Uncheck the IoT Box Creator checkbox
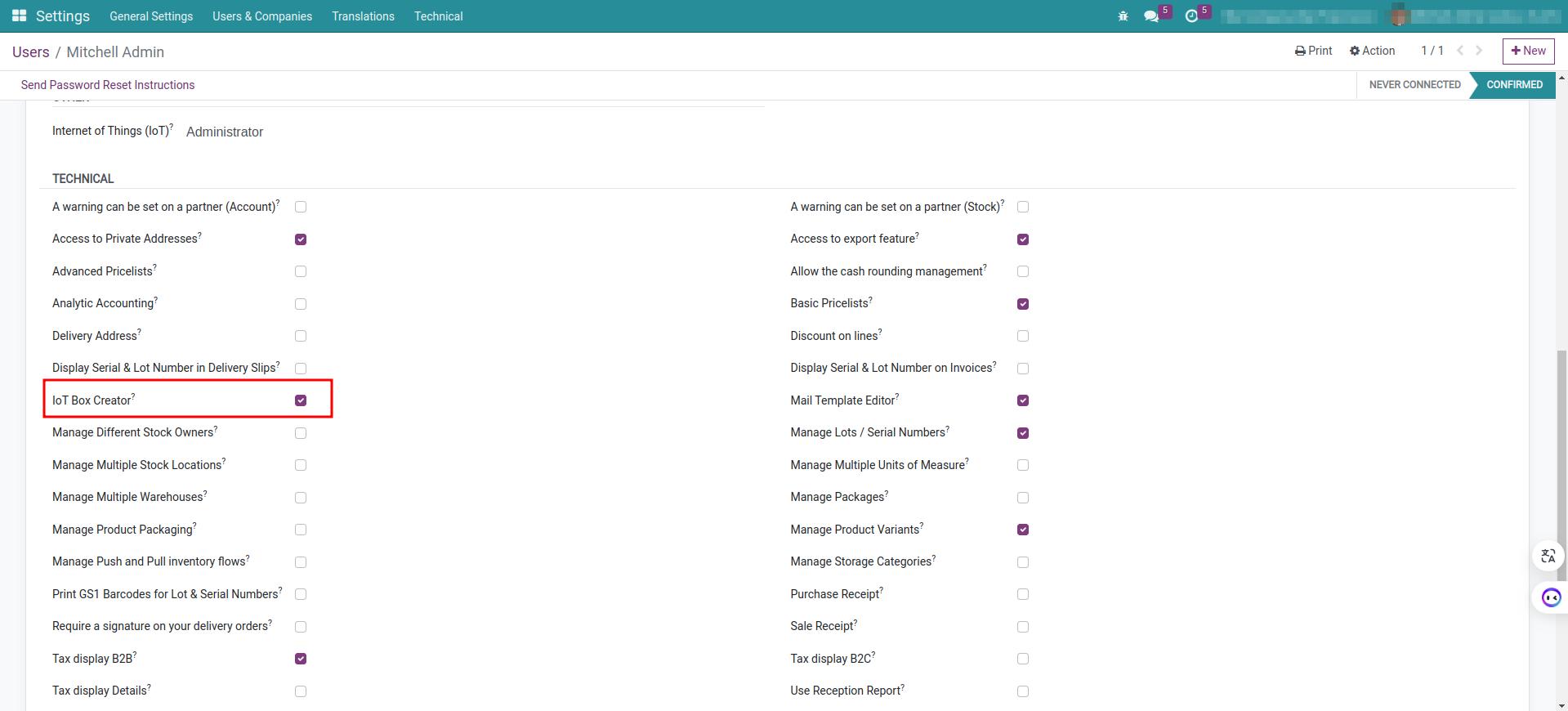This screenshot has width=1568, height=711. [x=301, y=400]
